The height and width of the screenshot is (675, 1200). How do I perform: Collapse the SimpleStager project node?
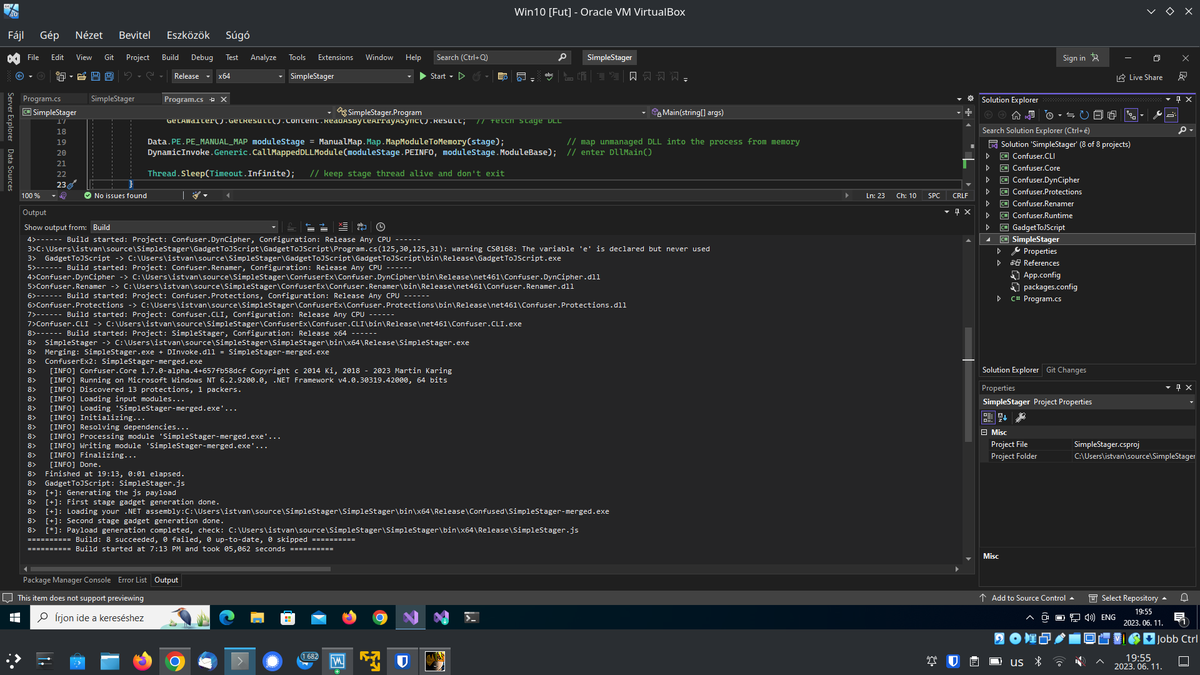(989, 239)
